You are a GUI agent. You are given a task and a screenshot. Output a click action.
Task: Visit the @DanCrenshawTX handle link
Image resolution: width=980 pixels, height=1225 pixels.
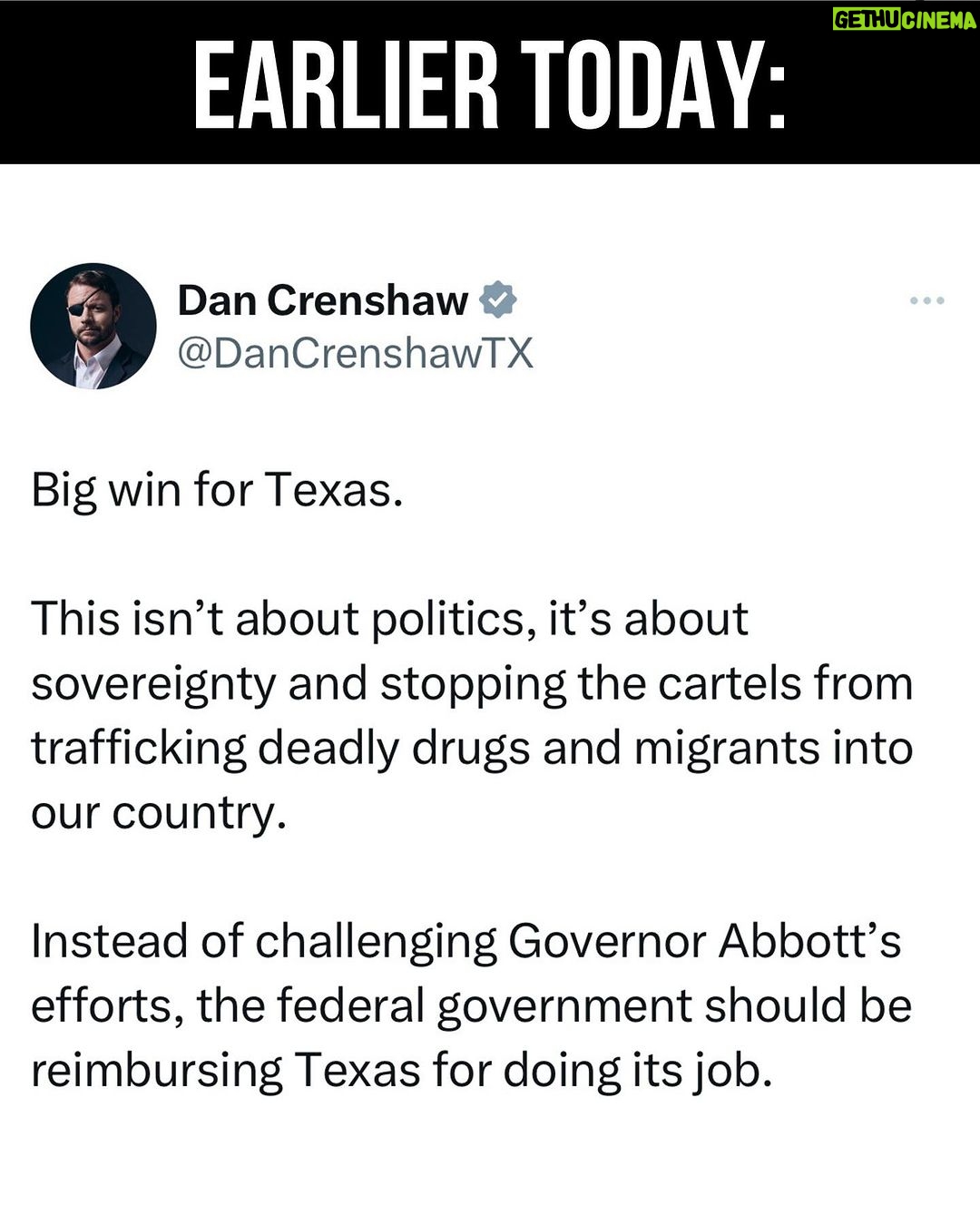point(356,353)
